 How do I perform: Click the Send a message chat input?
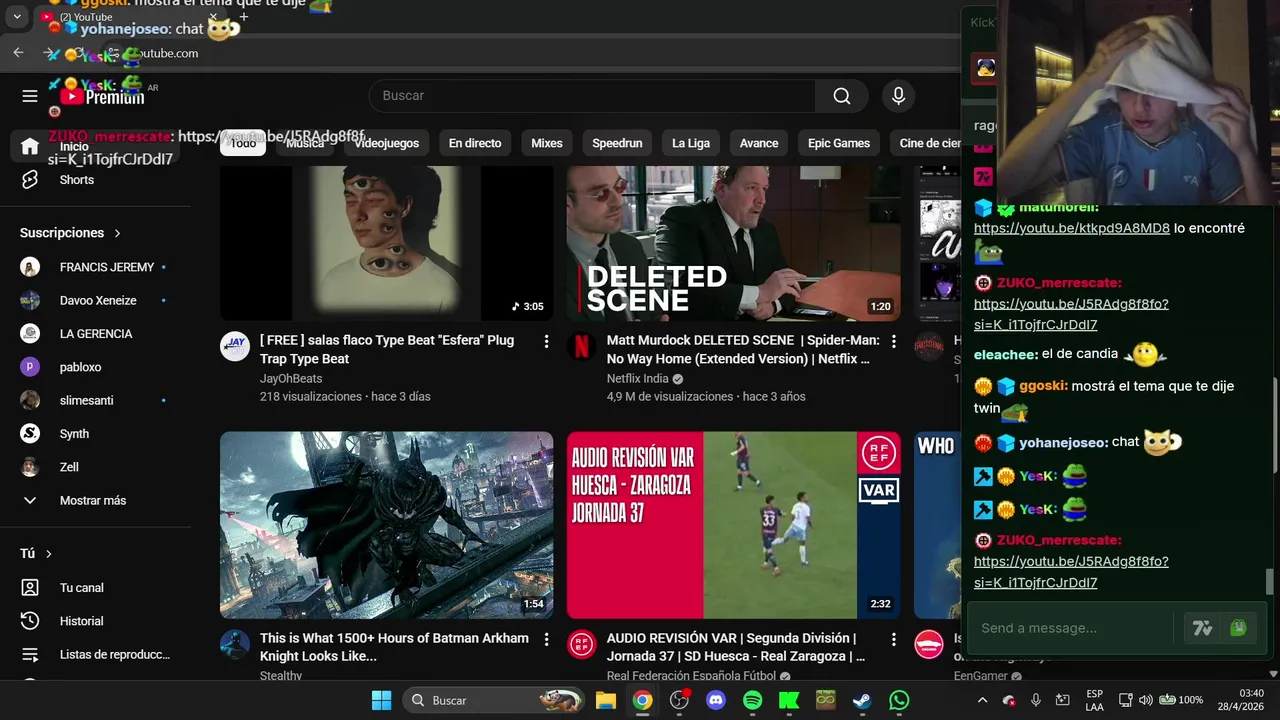pyautogui.click(x=1072, y=628)
